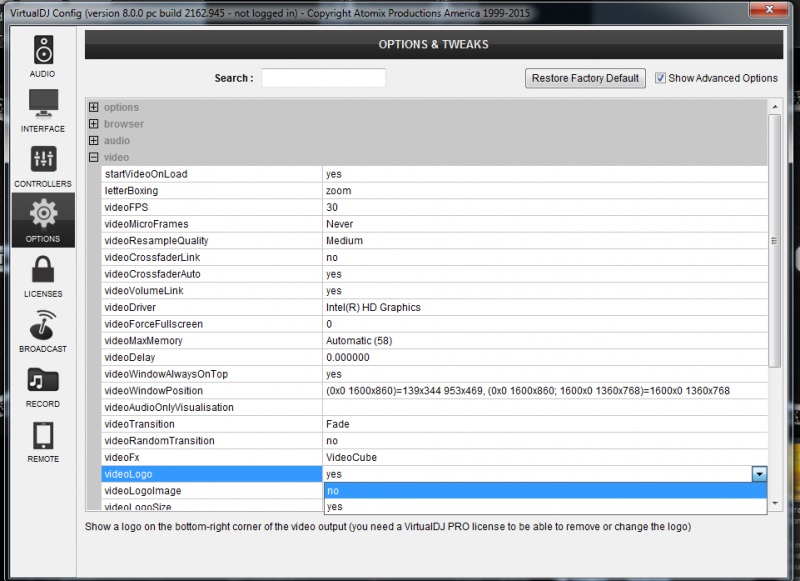Open the Licenses padlock icon
Image resolution: width=800 pixels, height=581 pixels.
tap(43, 269)
